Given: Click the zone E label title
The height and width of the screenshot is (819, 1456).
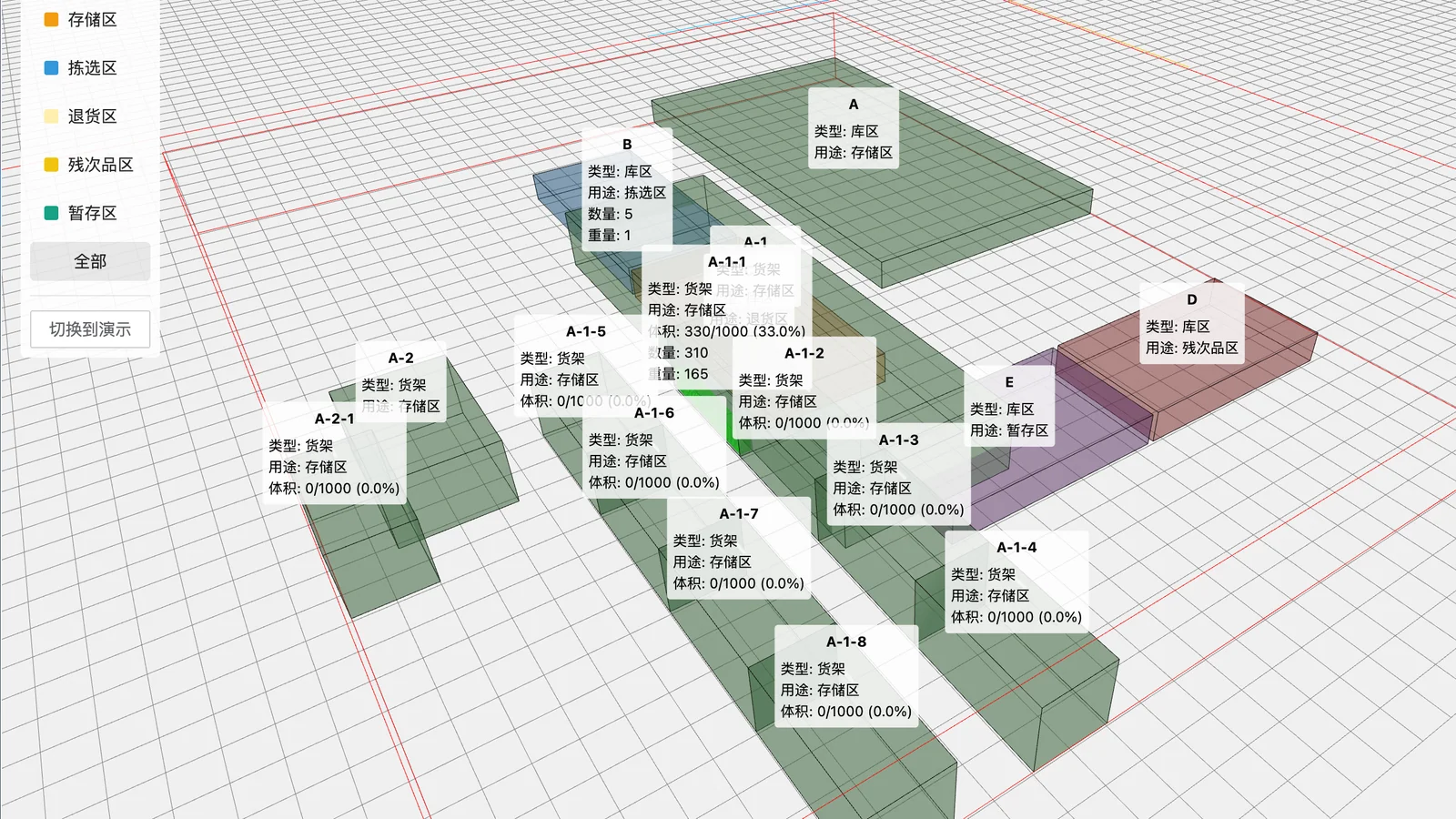Looking at the screenshot, I should point(1009,382).
